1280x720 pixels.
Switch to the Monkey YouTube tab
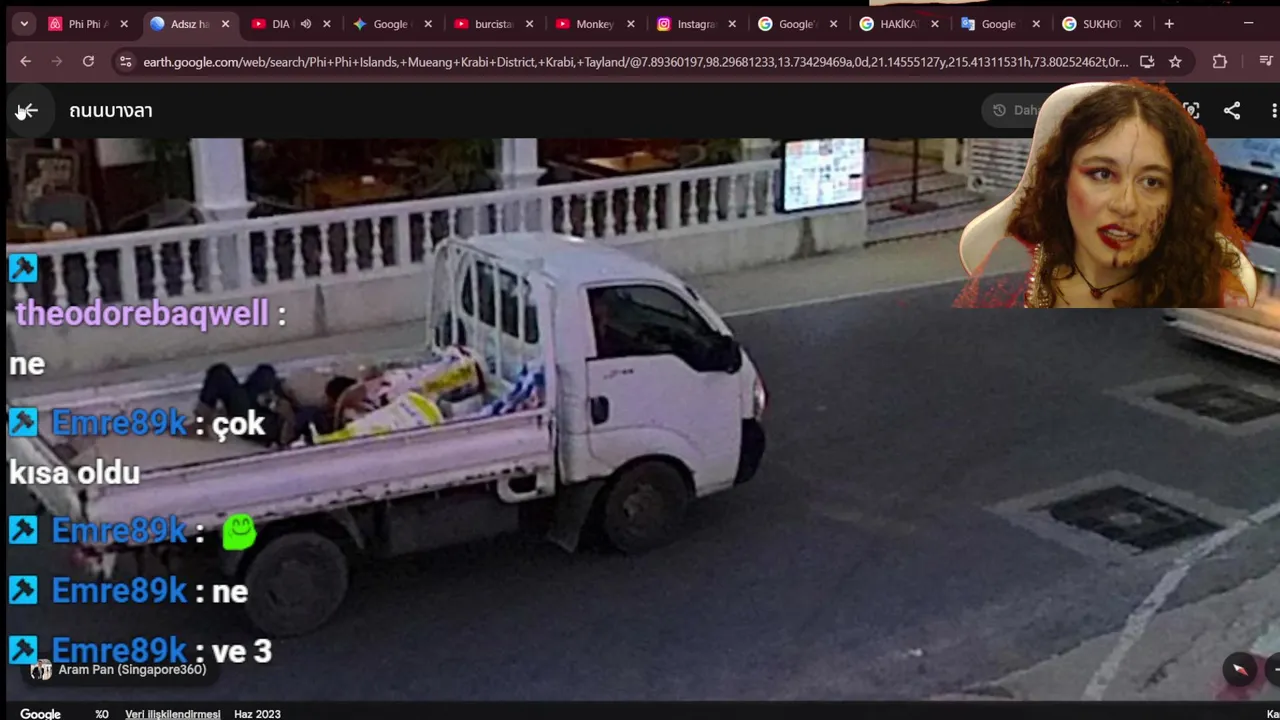(594, 24)
